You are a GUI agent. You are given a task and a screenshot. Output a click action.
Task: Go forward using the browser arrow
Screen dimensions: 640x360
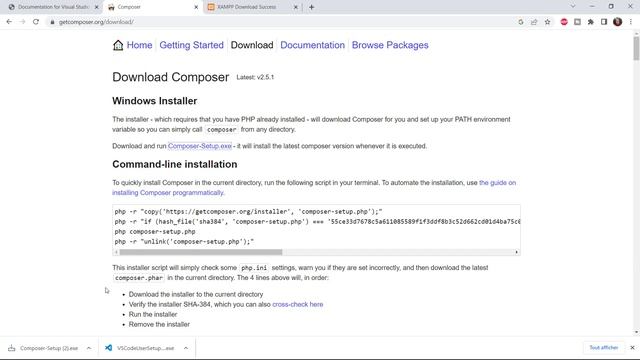(x=22, y=22)
